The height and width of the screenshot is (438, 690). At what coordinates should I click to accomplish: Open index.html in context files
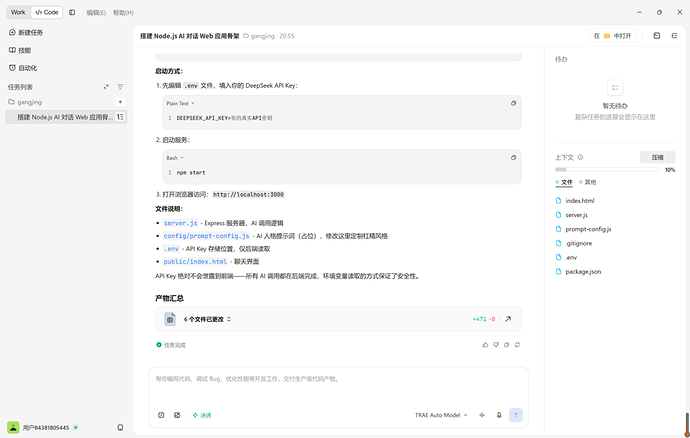coord(575,201)
